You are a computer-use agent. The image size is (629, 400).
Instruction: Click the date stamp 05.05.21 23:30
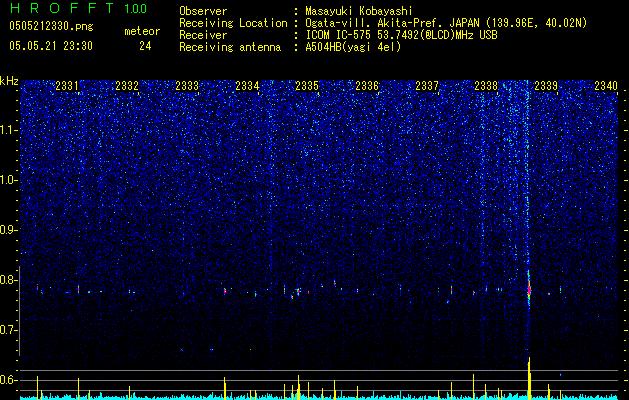[51, 46]
